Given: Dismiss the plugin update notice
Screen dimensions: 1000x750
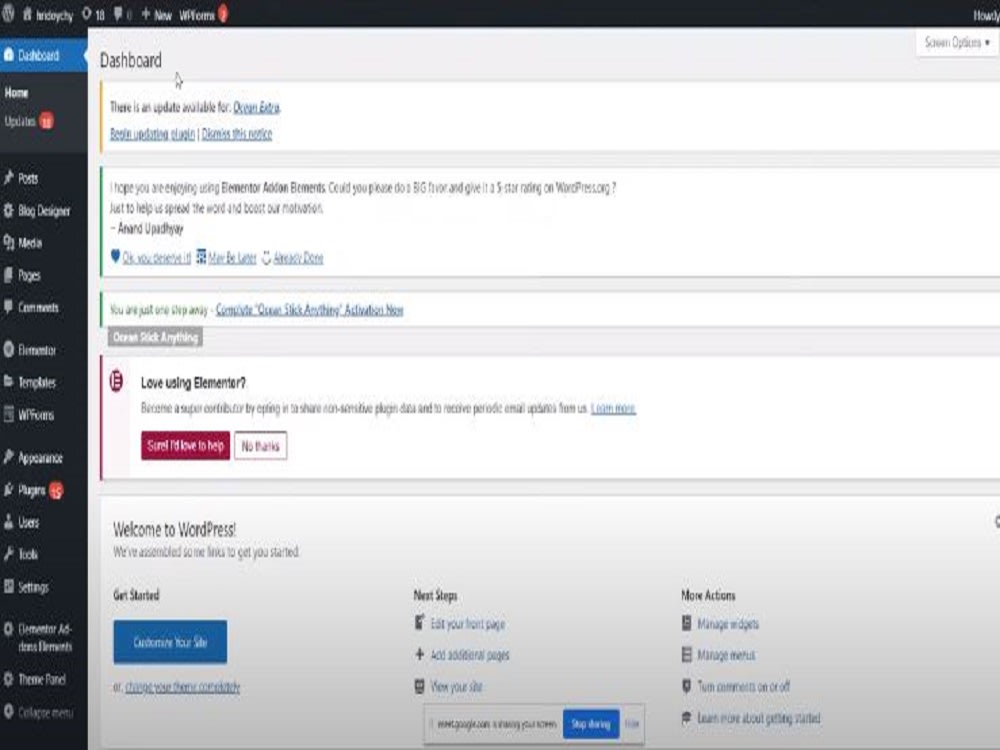Looking at the screenshot, I should (x=237, y=133).
